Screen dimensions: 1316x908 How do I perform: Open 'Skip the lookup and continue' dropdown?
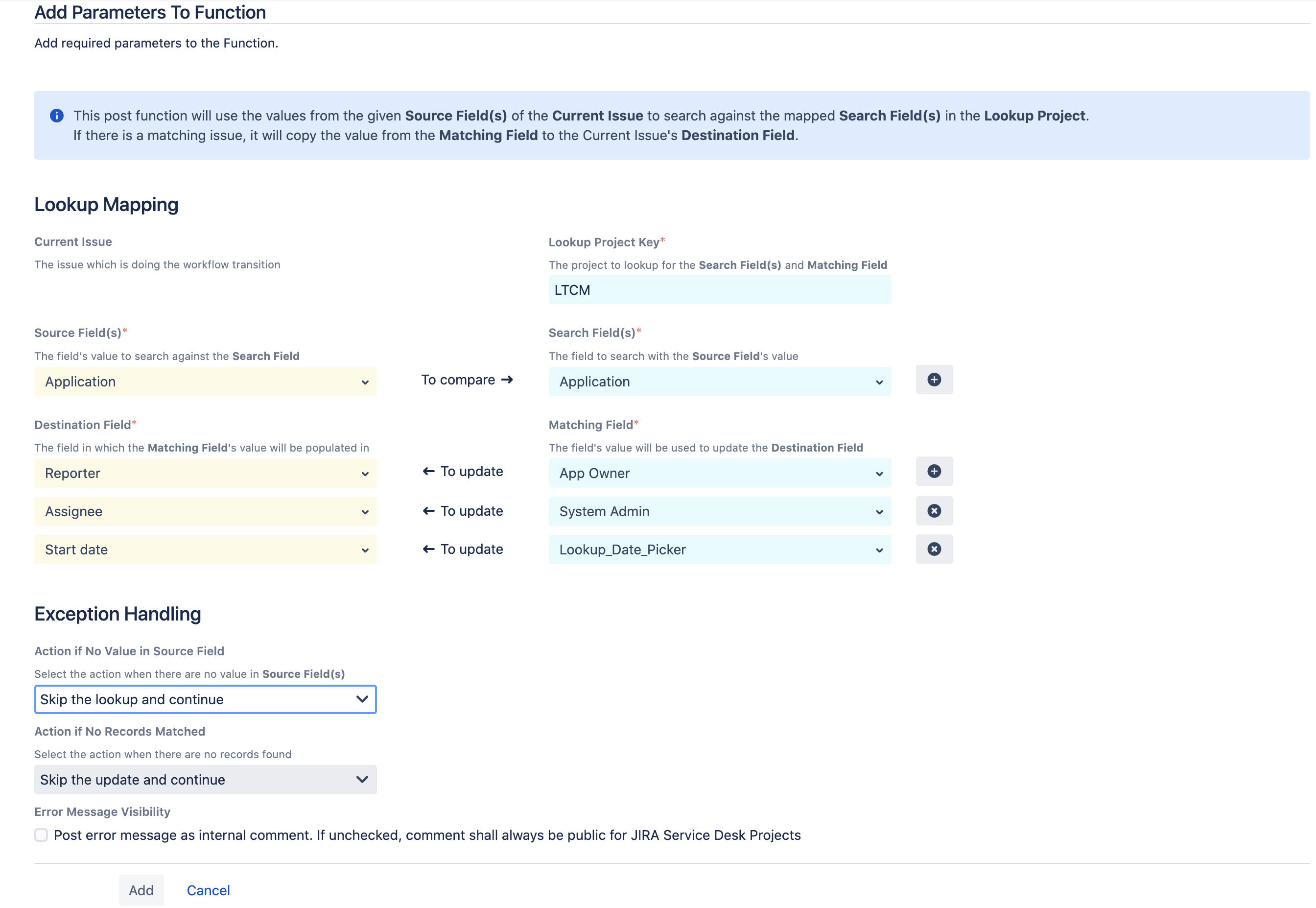coord(205,699)
